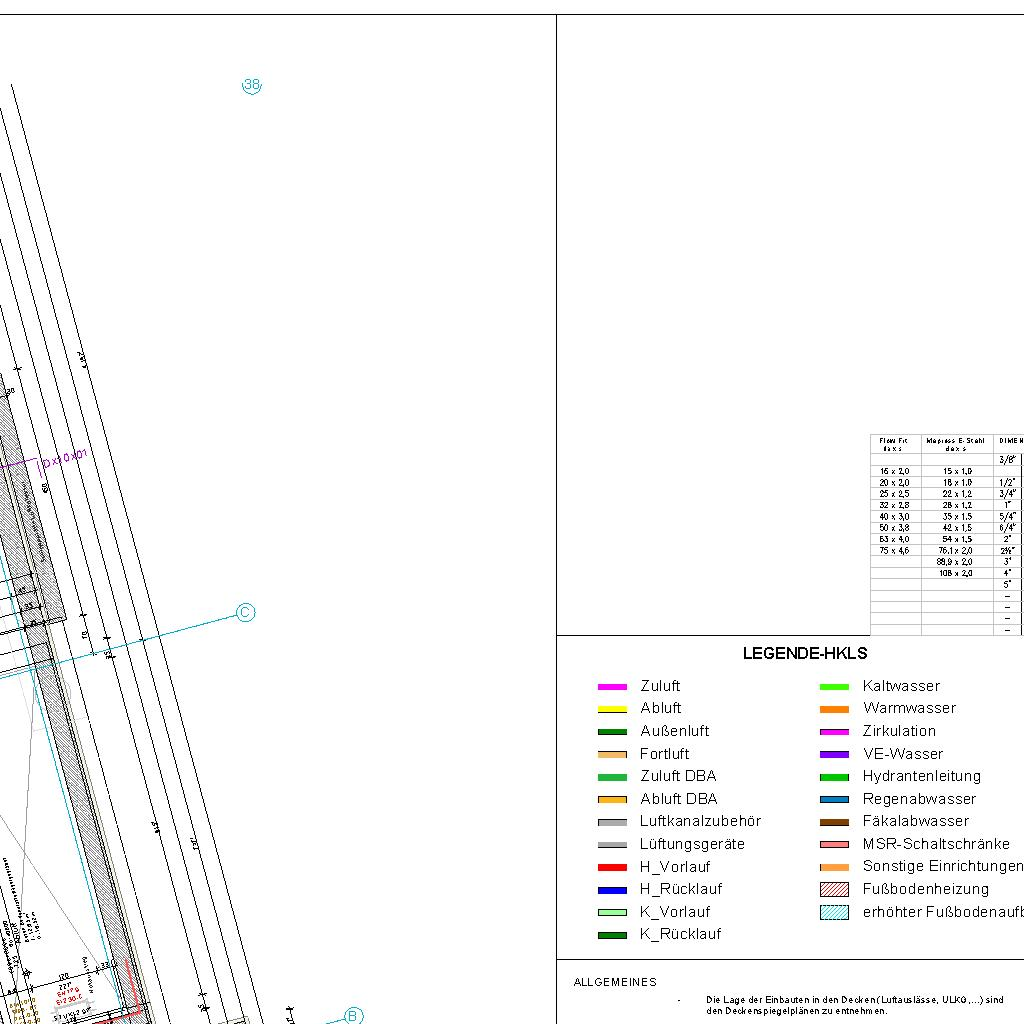Click grid axis marker B
Screen dimensions: 1024x1024
point(353,1016)
